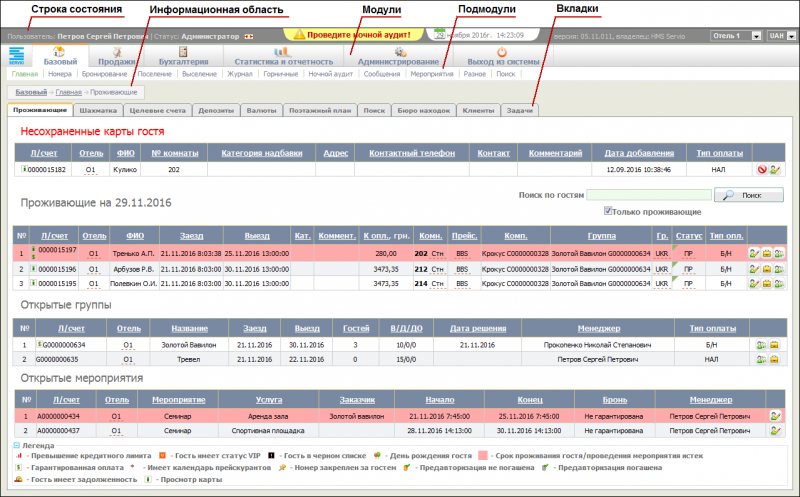Click the group icon in Полевкин's row
Screen dimensions: 800x497
click(778, 284)
